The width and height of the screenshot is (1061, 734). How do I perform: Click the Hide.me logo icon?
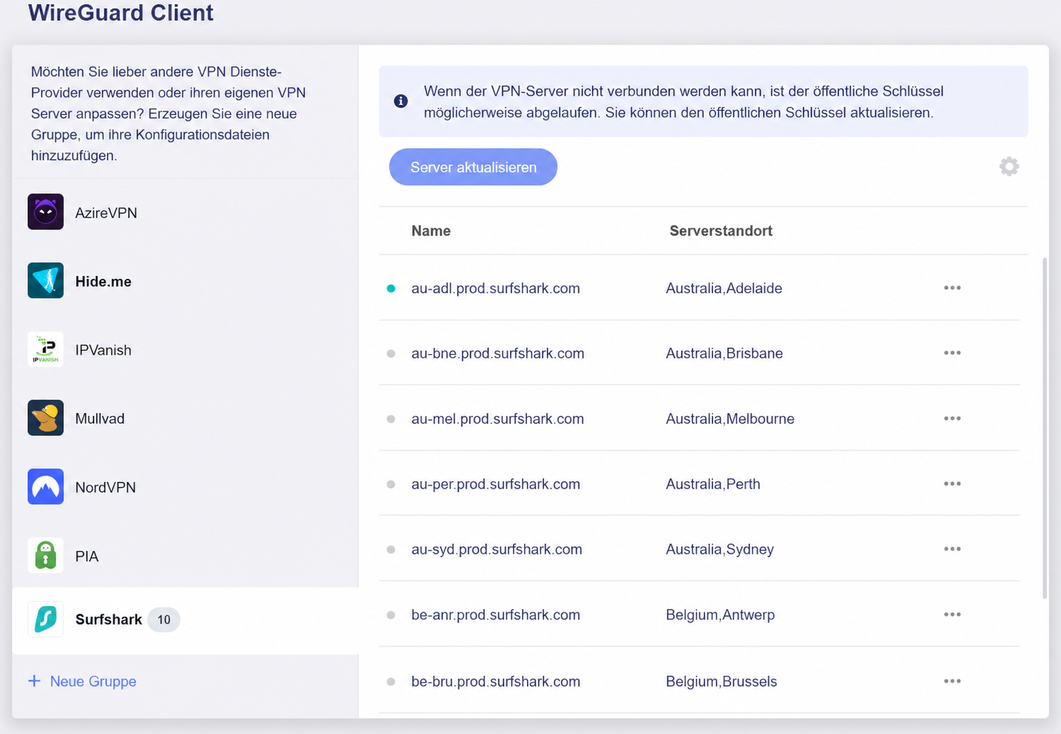point(45,281)
